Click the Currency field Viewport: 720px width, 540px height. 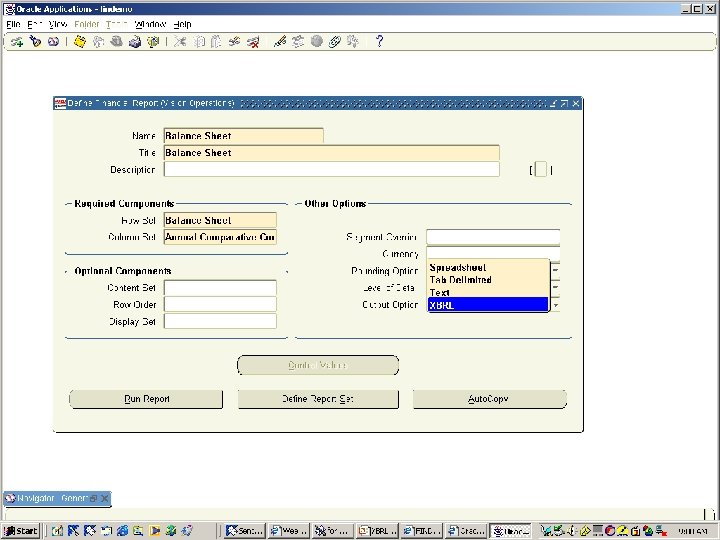tap(493, 253)
